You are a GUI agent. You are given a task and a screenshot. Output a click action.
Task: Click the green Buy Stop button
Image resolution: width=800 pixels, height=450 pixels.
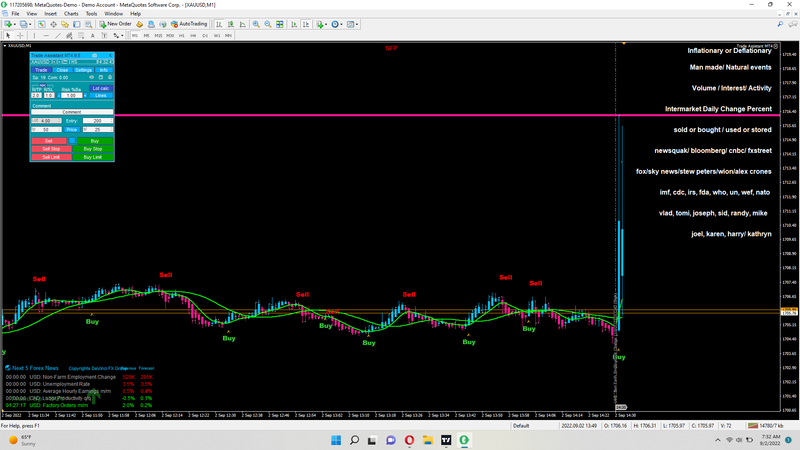93,149
